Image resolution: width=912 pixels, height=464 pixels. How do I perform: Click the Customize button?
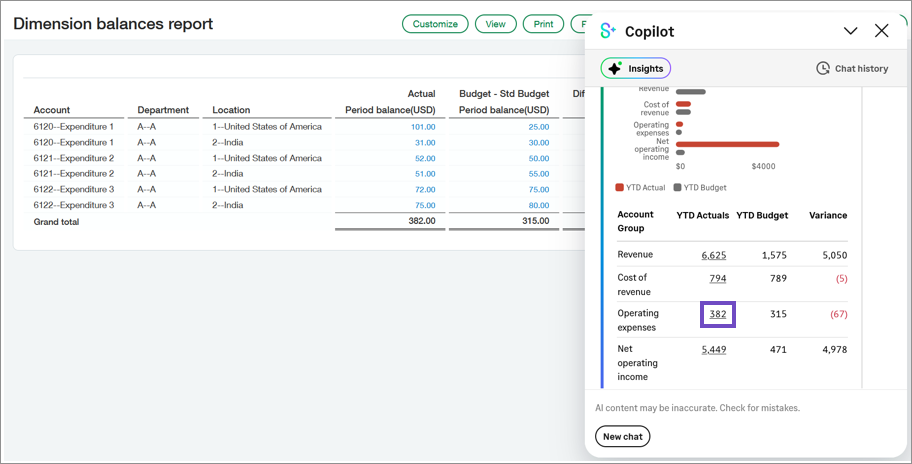coord(435,24)
